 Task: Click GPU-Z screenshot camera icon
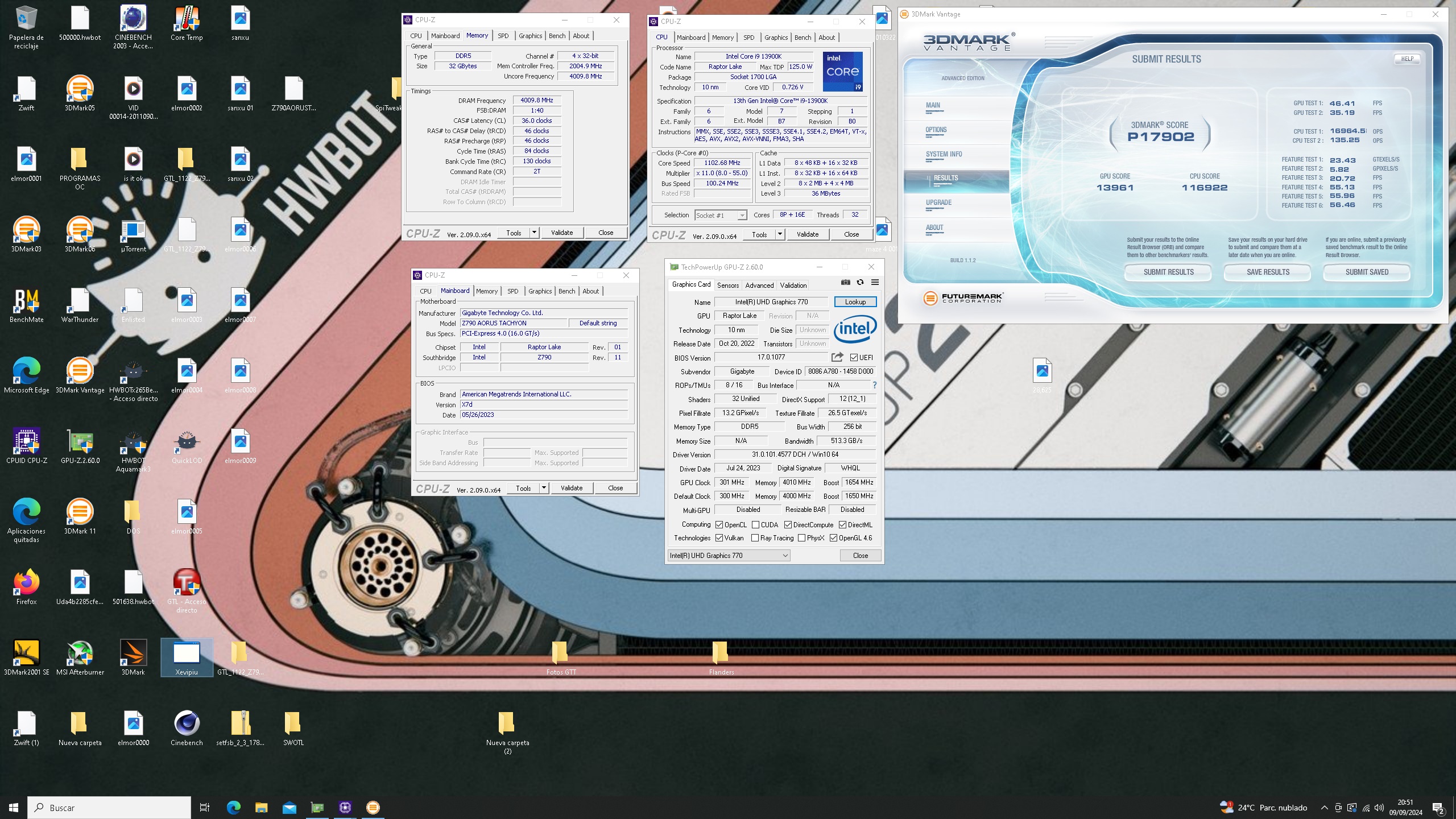point(846,283)
